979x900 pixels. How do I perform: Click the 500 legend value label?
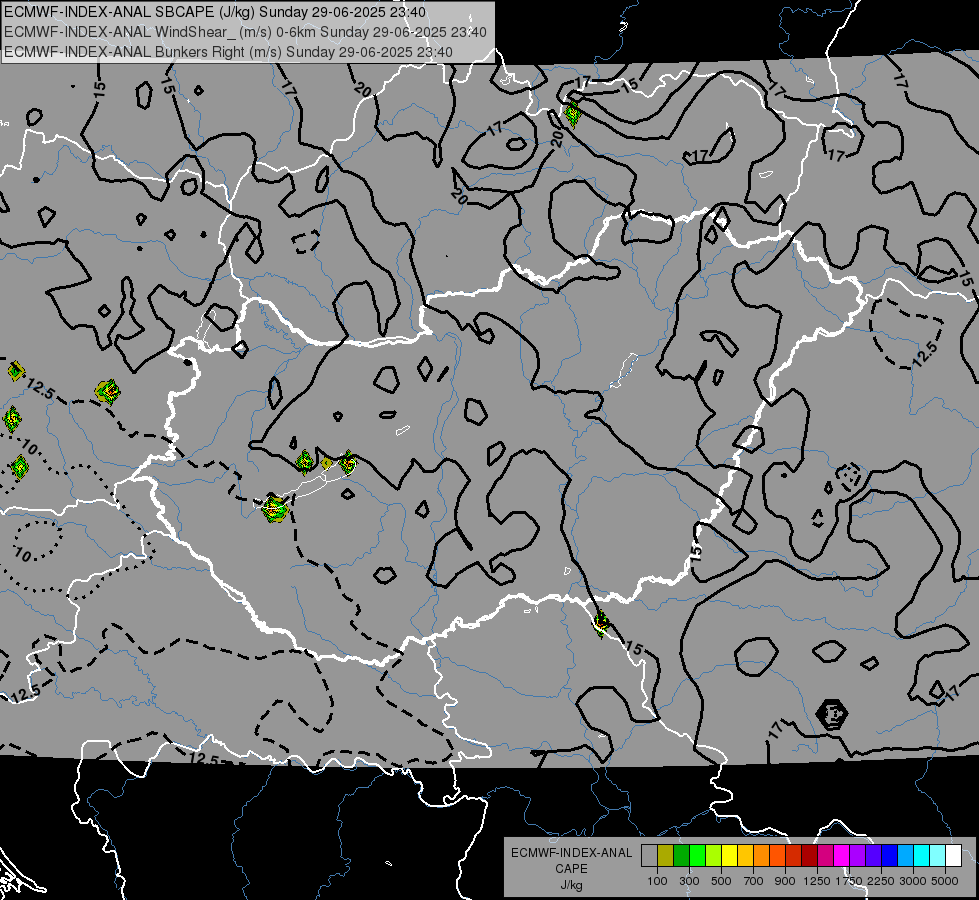[x=721, y=881]
